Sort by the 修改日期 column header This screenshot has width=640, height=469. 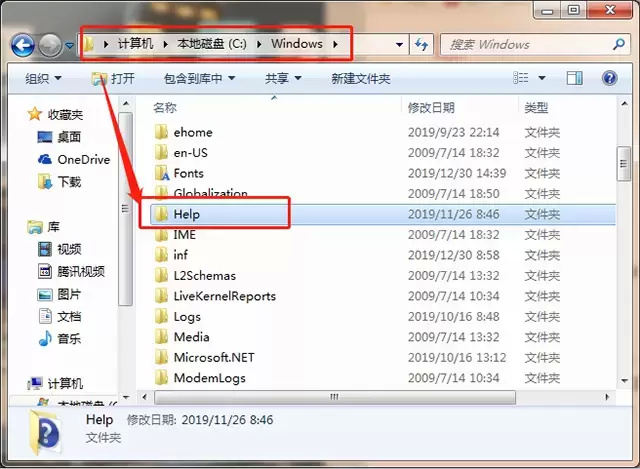pos(431,107)
